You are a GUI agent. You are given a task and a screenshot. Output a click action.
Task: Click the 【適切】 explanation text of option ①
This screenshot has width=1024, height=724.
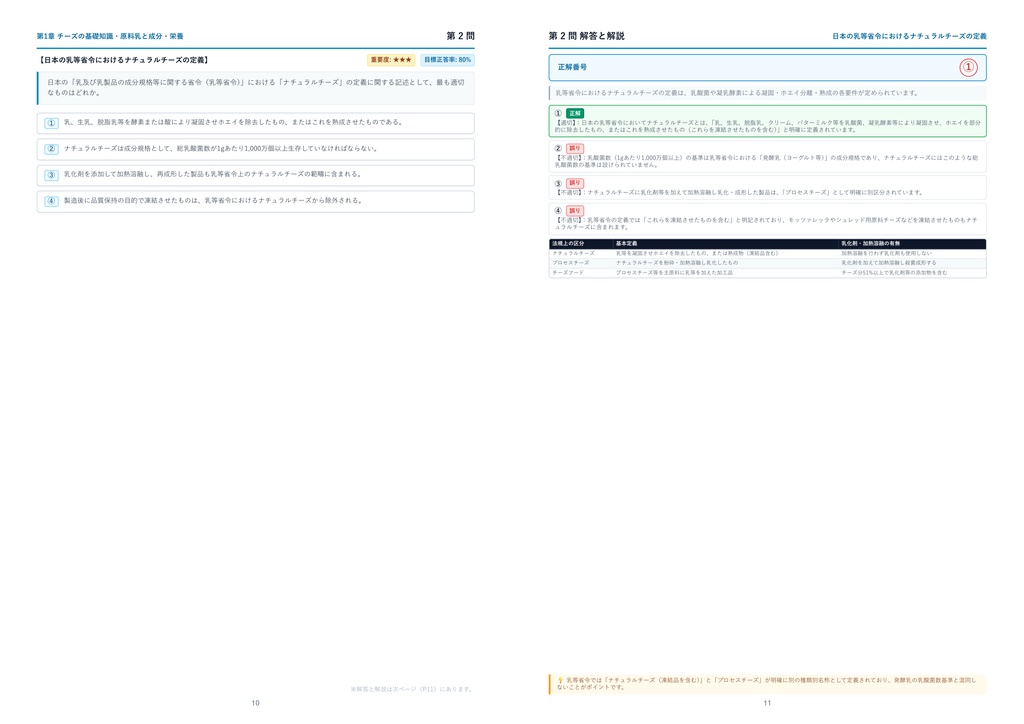(767, 126)
